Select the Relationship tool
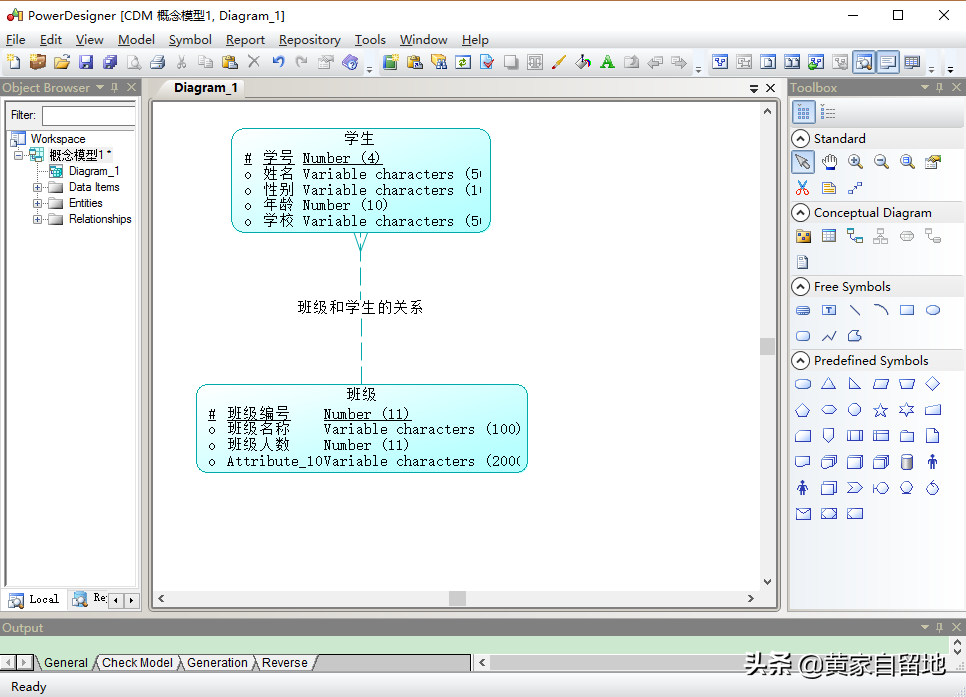This screenshot has height=697, width=966. click(853, 237)
